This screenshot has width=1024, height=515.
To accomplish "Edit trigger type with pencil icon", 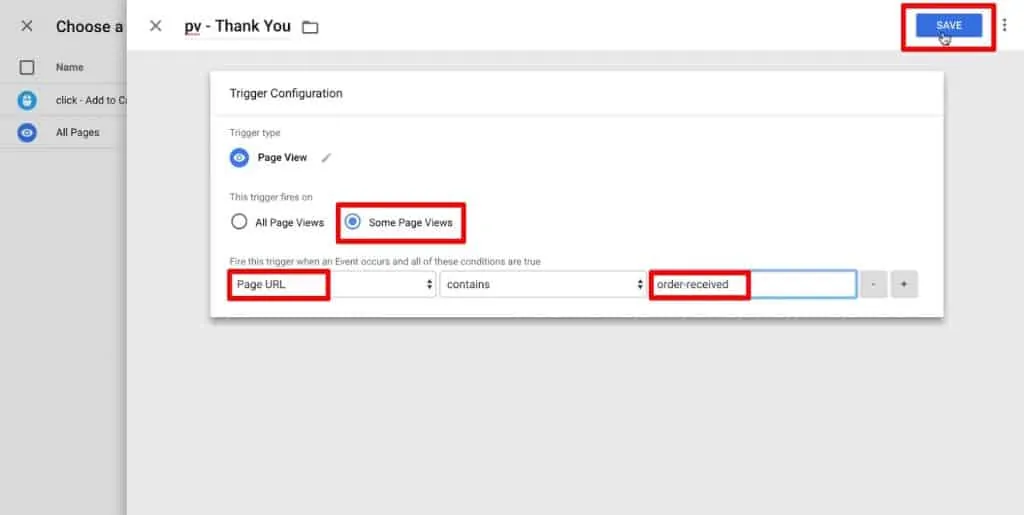I will pos(327,158).
